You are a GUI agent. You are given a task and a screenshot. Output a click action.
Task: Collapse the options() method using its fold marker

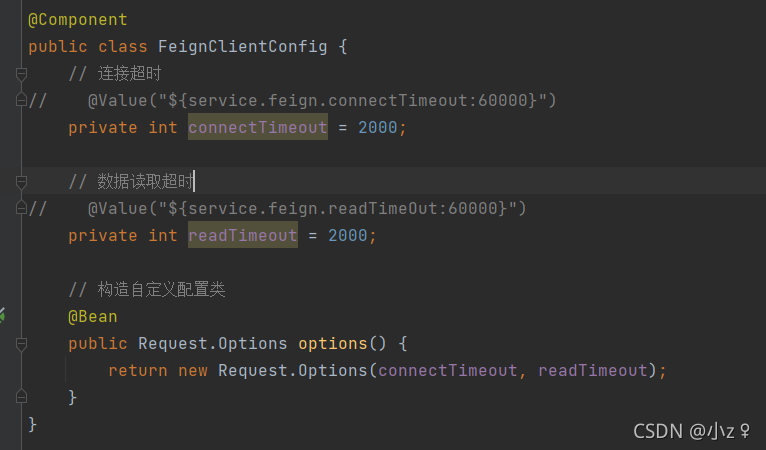click(x=21, y=344)
